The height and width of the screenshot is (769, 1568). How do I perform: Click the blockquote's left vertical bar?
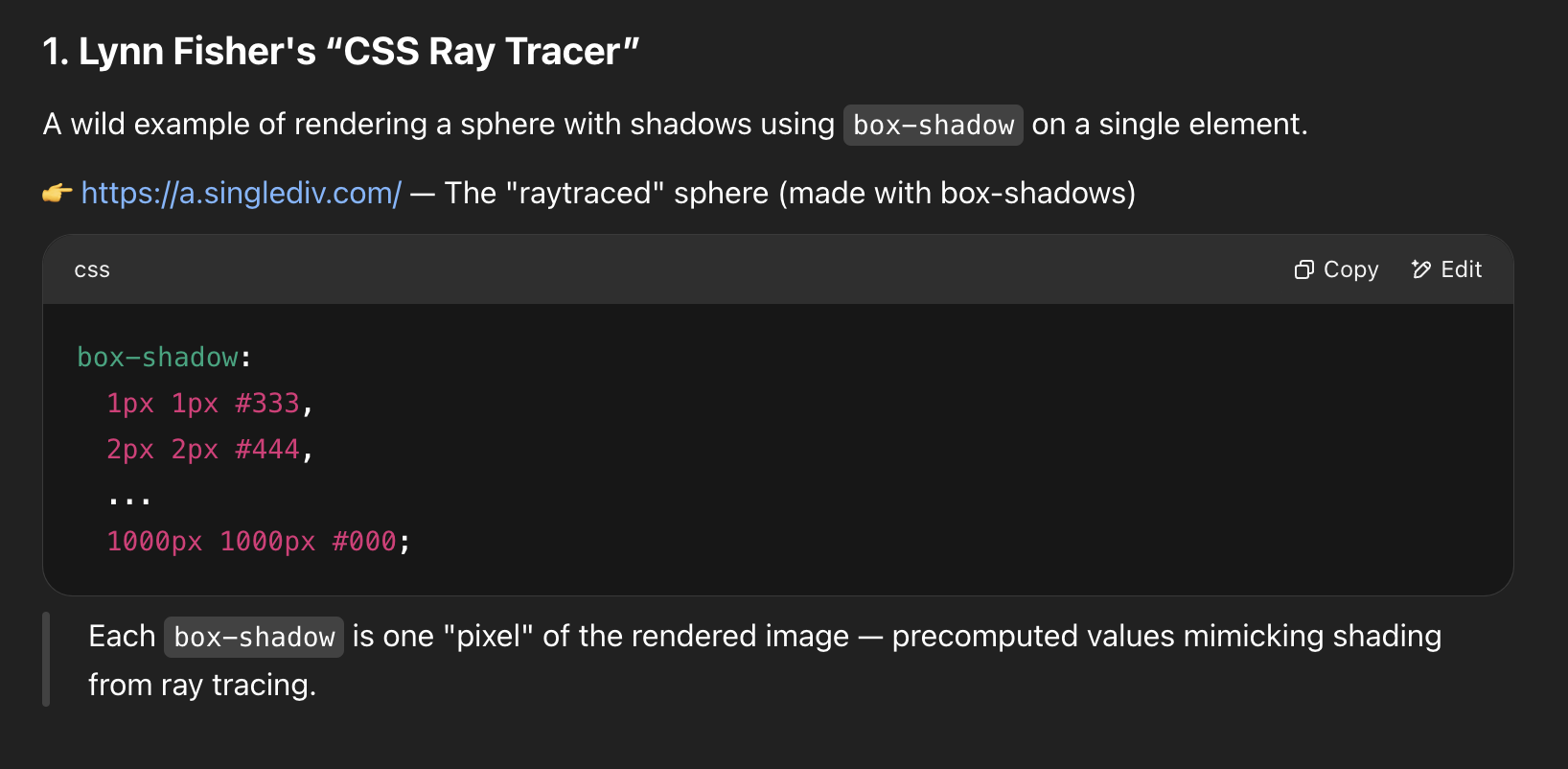pos(46,660)
